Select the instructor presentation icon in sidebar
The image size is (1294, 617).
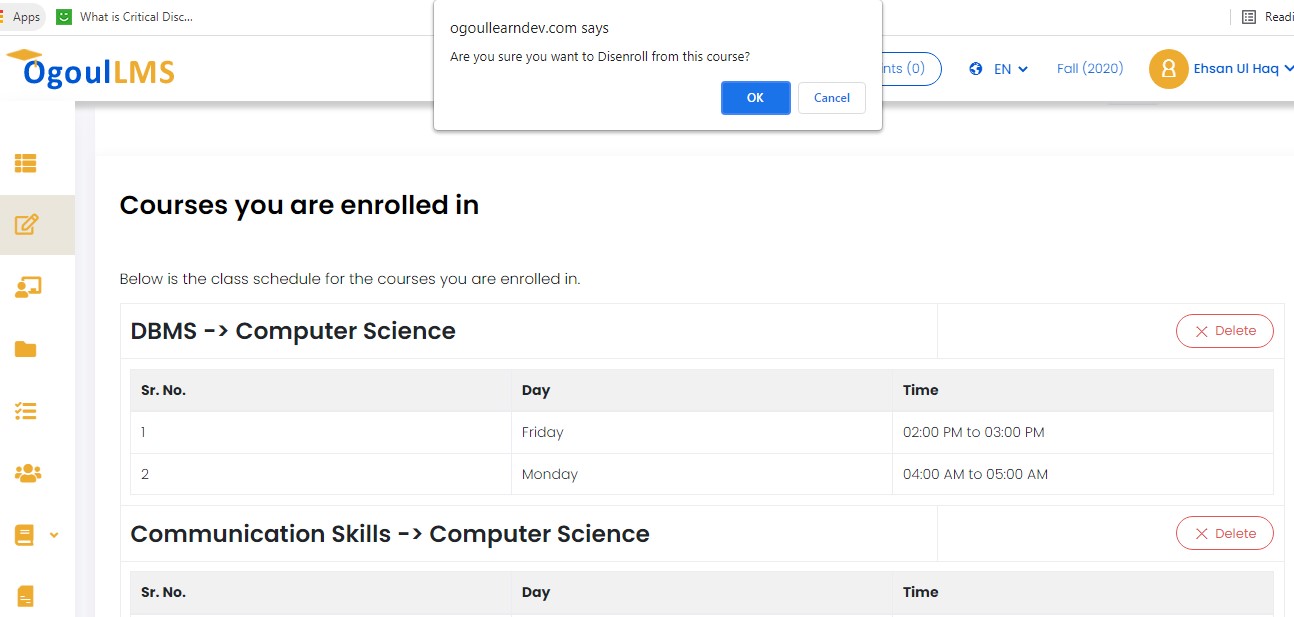pos(27,287)
